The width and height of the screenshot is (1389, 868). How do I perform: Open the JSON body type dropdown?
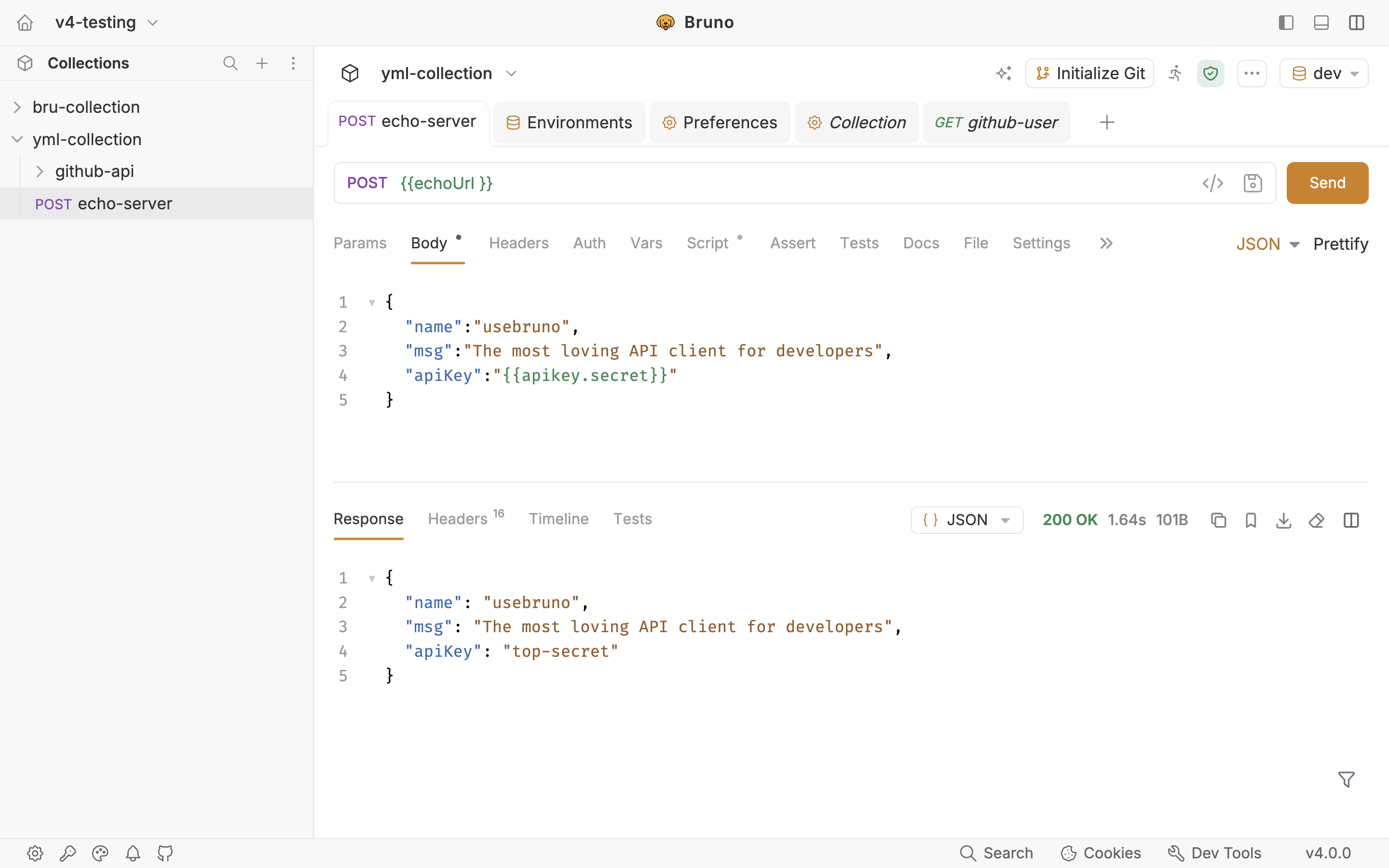coord(1267,244)
